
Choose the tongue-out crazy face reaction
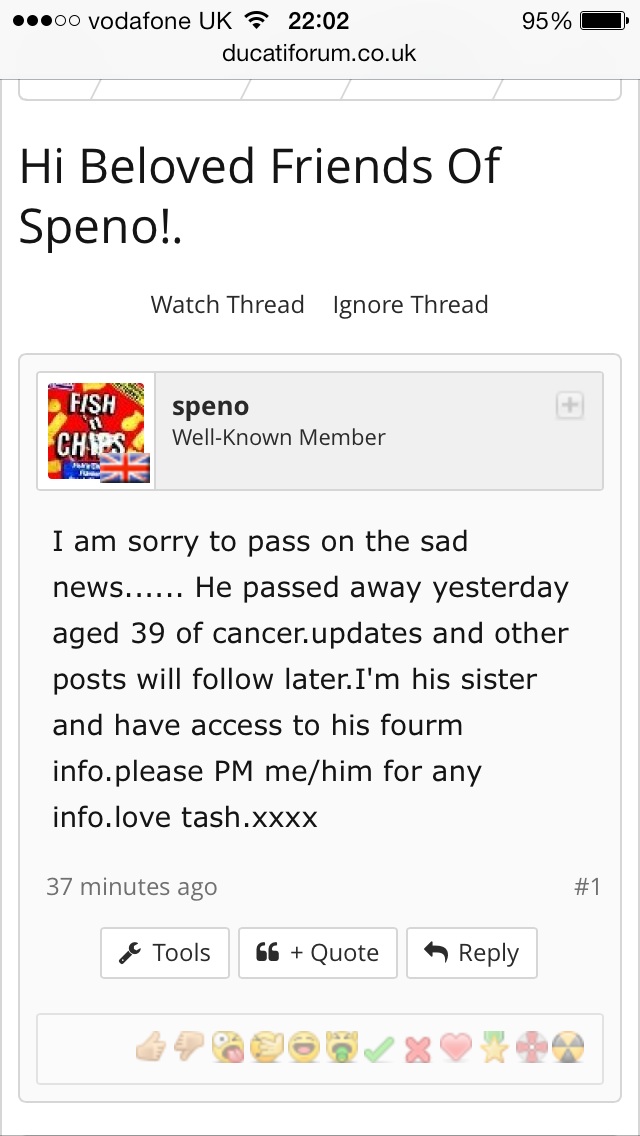(x=226, y=1048)
